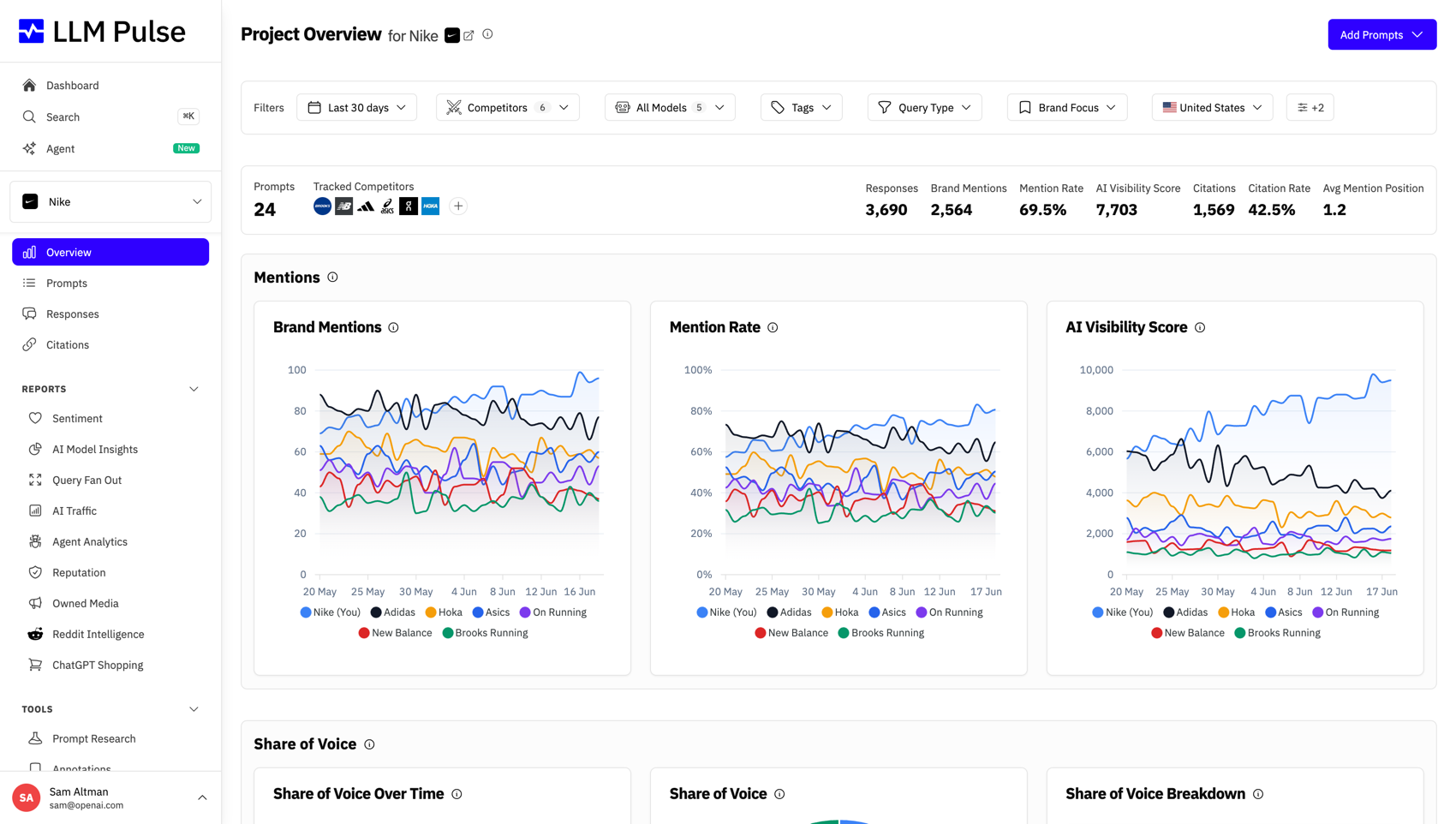Image resolution: width=1456 pixels, height=824 pixels.
Task: Click the info icon on Share of Voice card
Action: click(779, 794)
